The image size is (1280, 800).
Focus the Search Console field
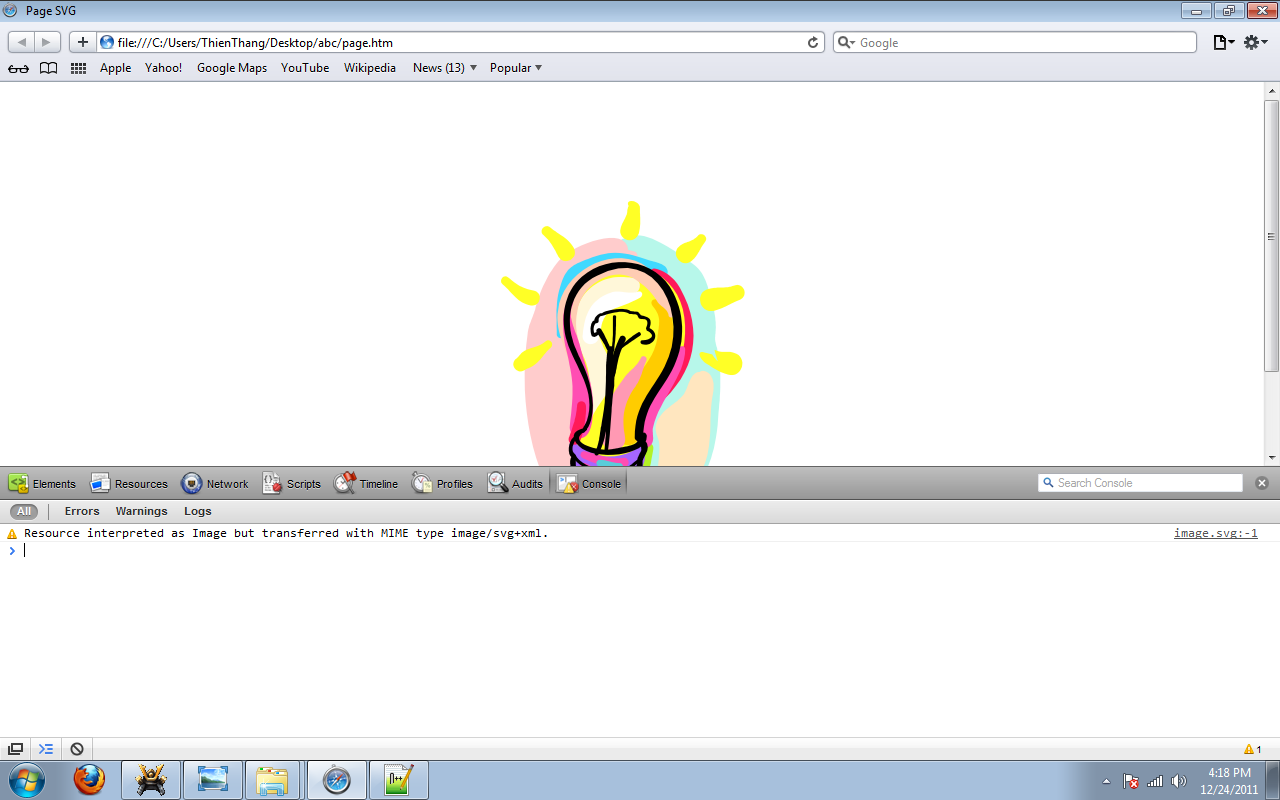coord(1141,483)
